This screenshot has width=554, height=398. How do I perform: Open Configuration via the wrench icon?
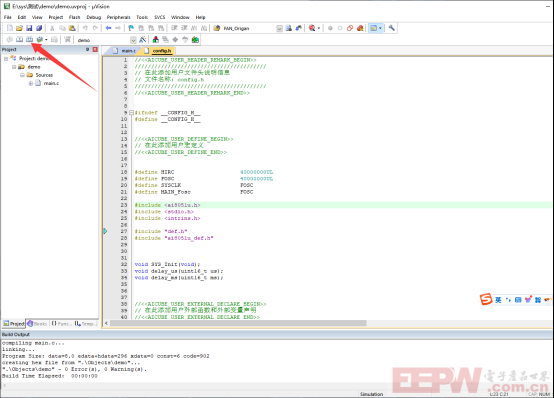(391, 28)
